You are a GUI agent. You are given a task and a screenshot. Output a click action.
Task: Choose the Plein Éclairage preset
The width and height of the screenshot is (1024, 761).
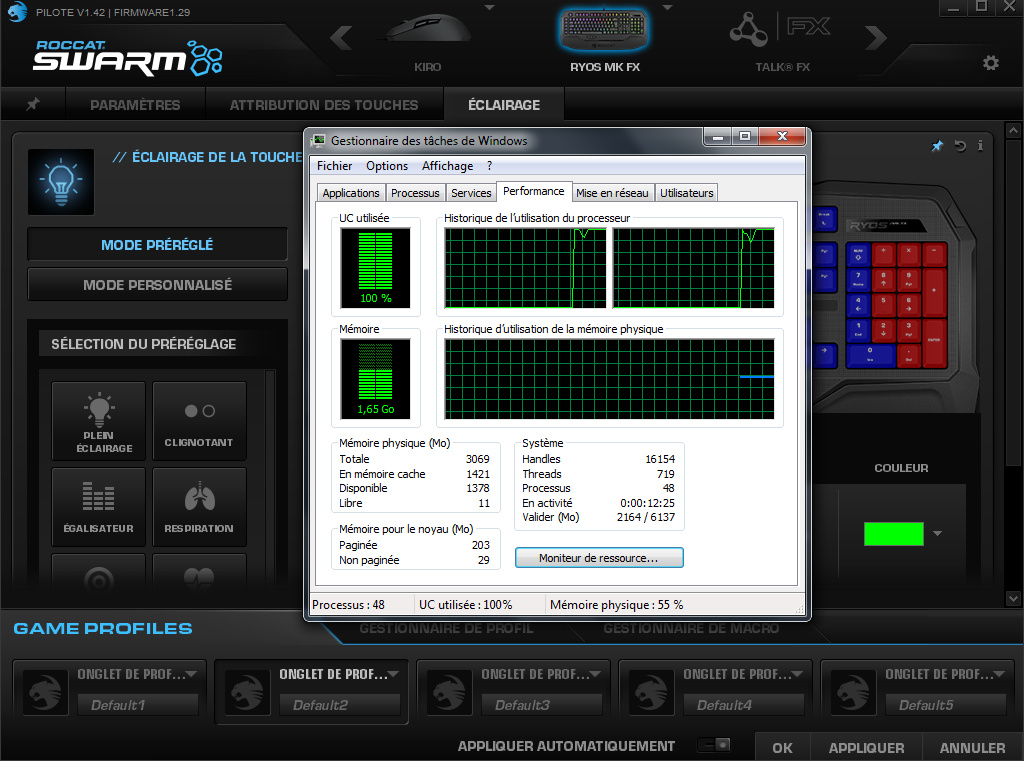point(99,421)
